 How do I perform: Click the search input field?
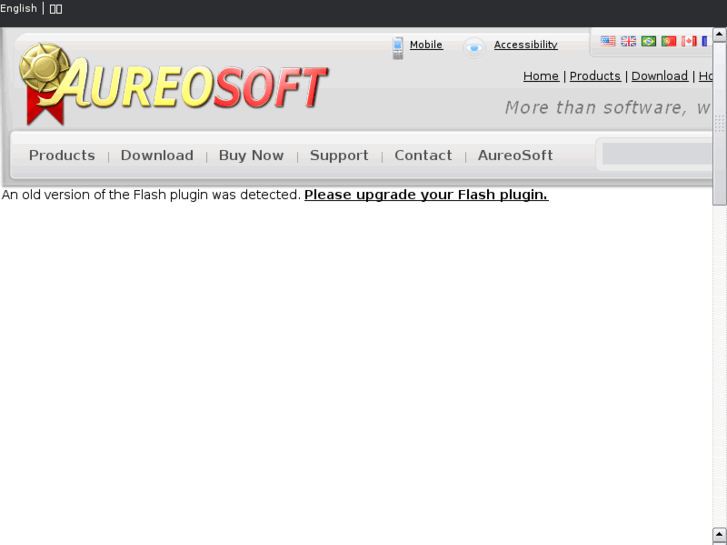[657, 154]
